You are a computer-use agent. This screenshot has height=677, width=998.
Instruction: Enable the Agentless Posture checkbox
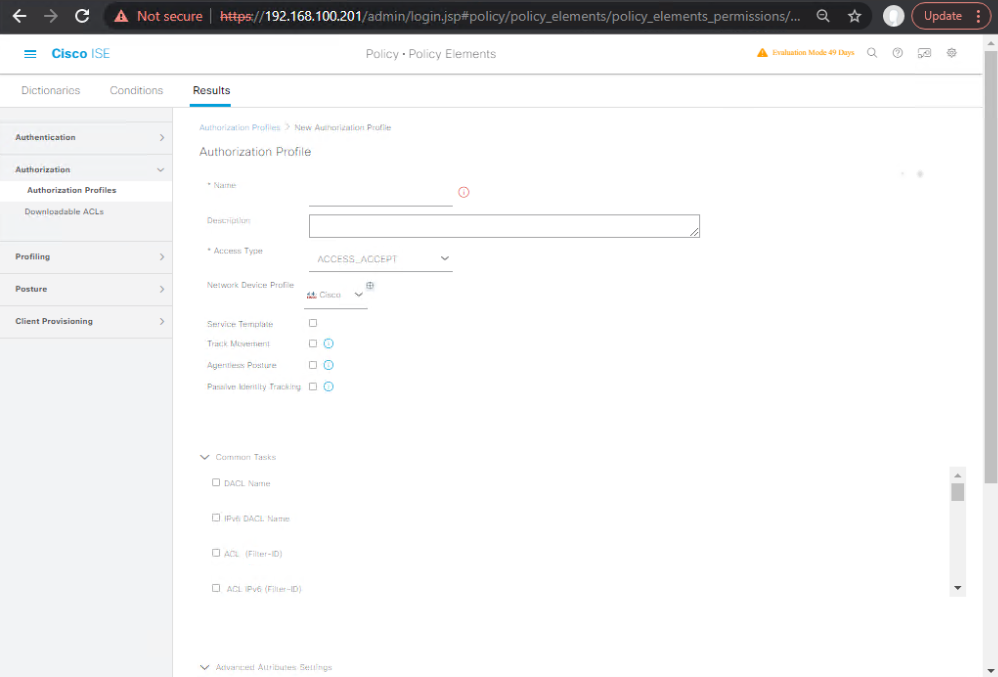313,365
